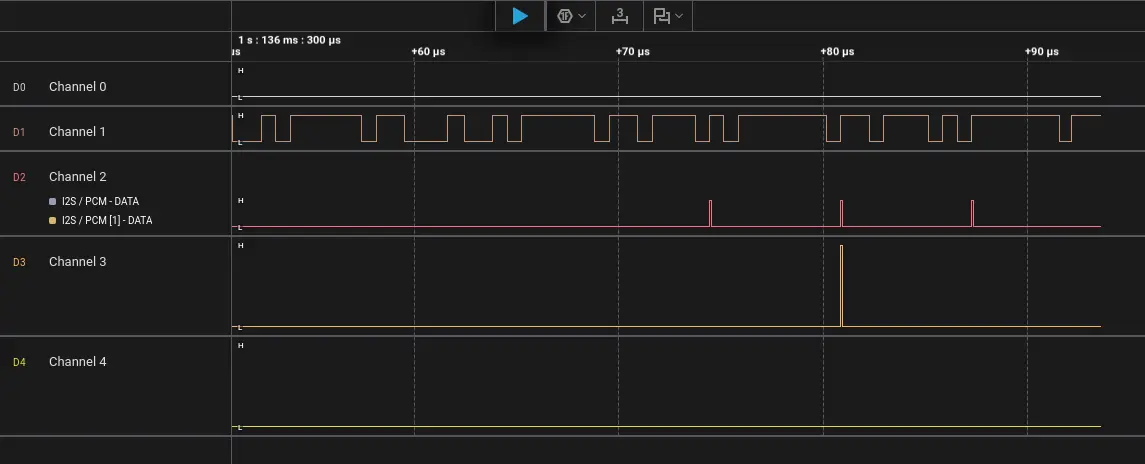1145x464 pixels.
Task: Click the Channel 1 name
Action: click(x=77, y=132)
